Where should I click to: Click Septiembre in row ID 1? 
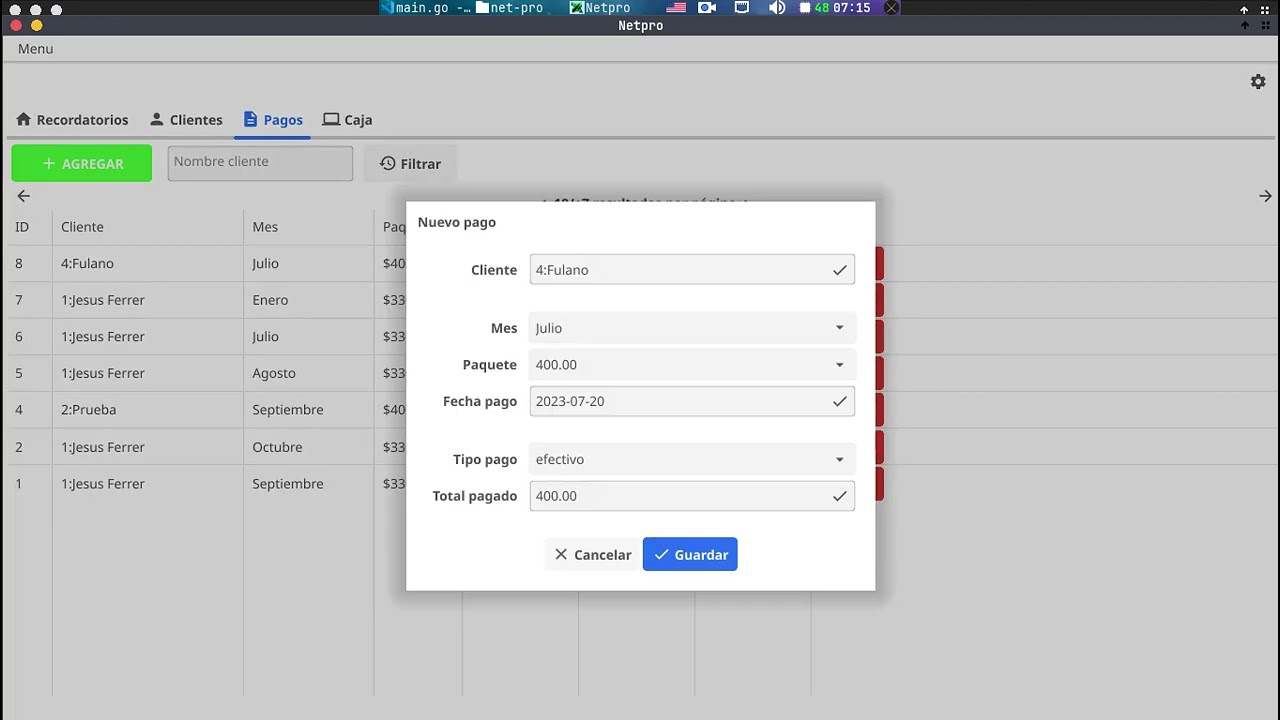tap(288, 484)
